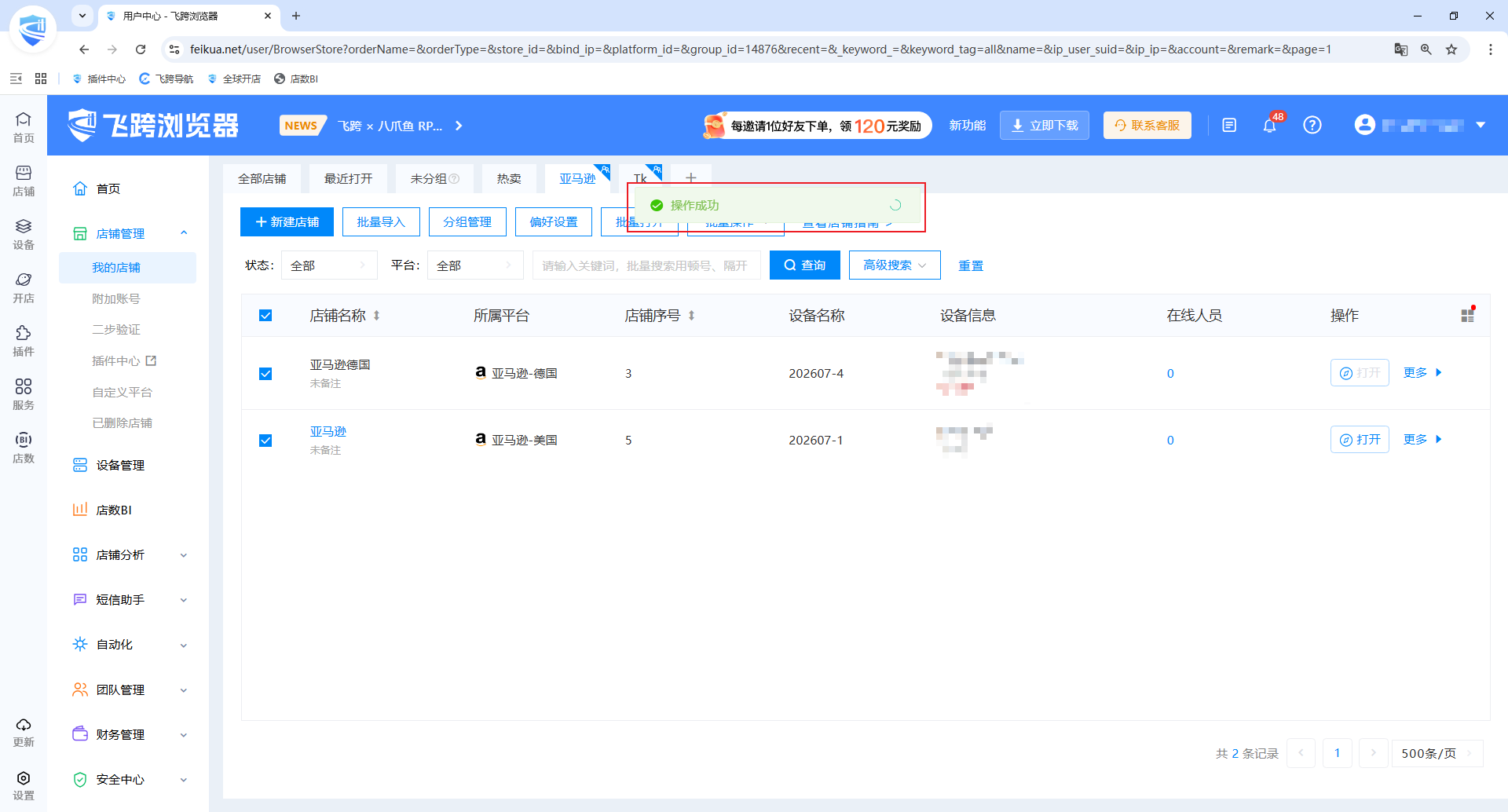
Task: Open the 首页 icon in left rail
Action: [24, 126]
